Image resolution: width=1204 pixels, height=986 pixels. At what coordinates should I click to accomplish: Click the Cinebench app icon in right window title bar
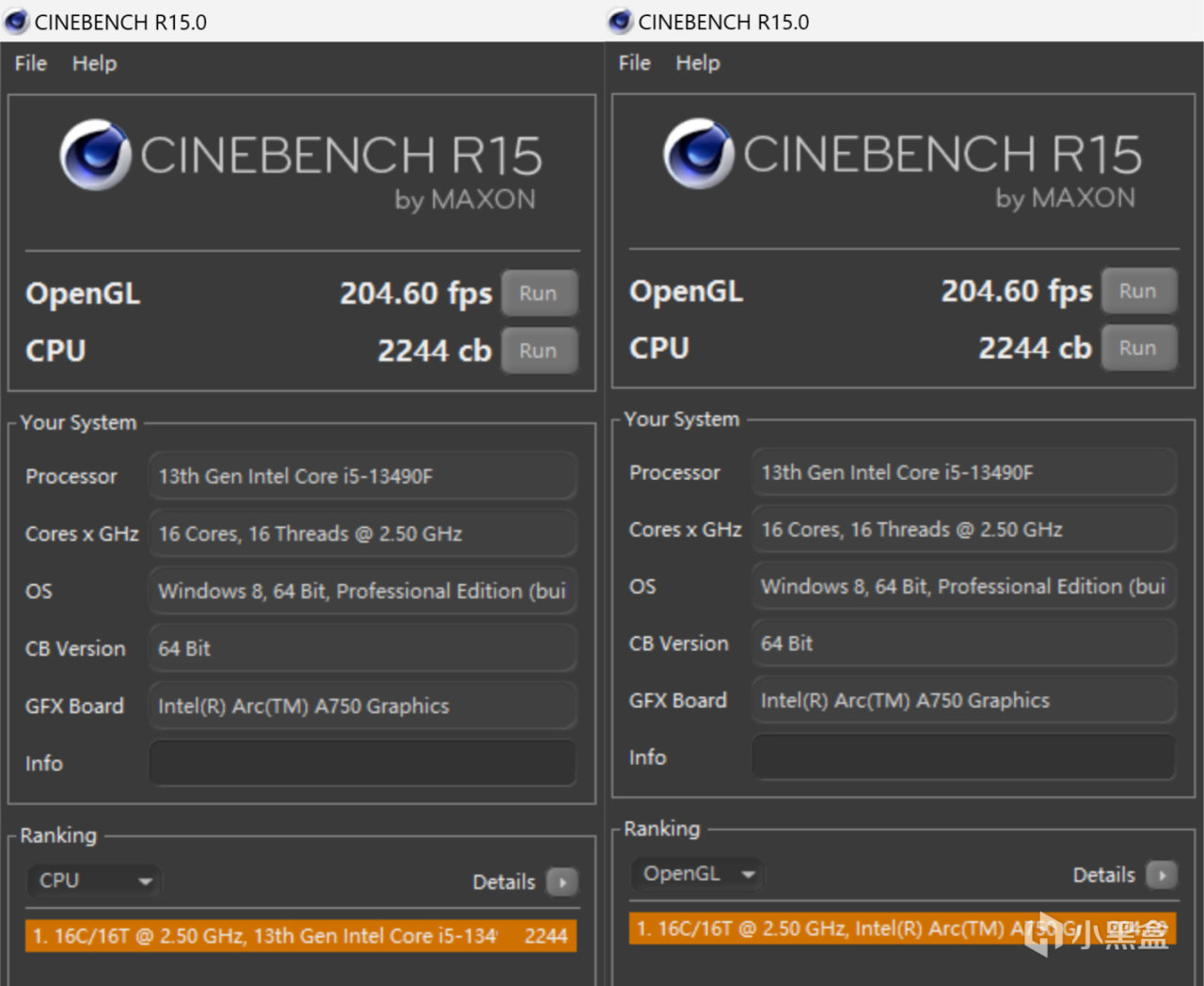click(x=620, y=21)
